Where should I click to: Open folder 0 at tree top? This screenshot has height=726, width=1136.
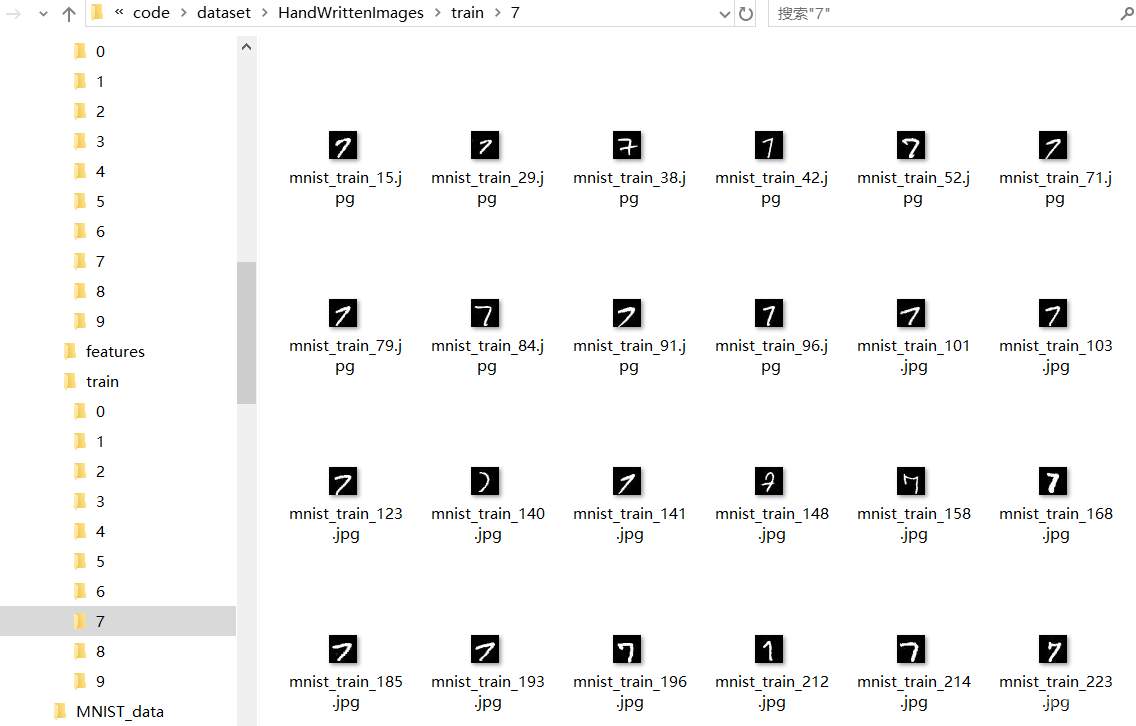tap(100, 51)
